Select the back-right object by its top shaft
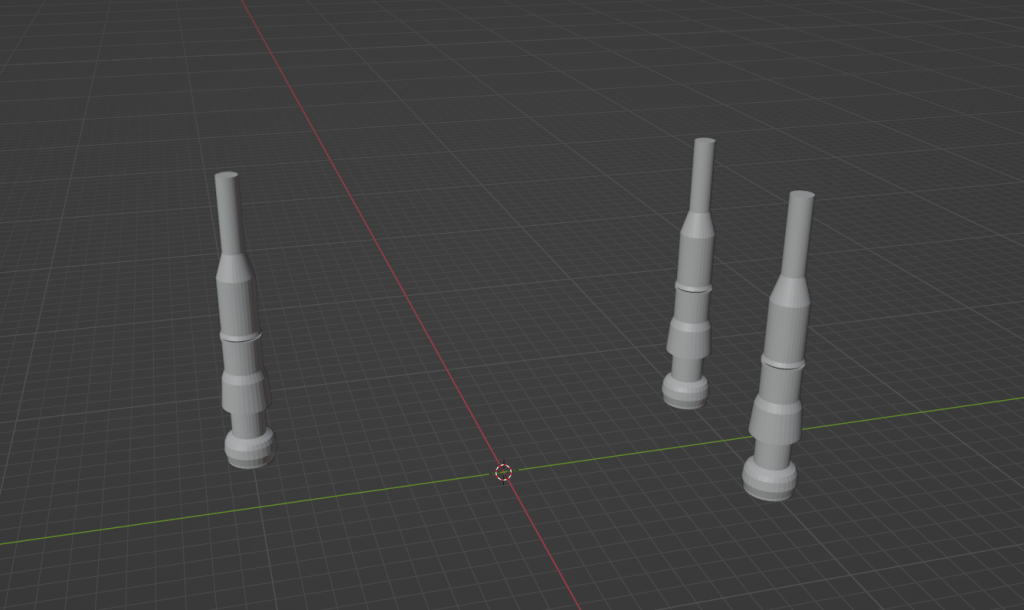Screen dimensions: 1024x610 click(x=703, y=174)
